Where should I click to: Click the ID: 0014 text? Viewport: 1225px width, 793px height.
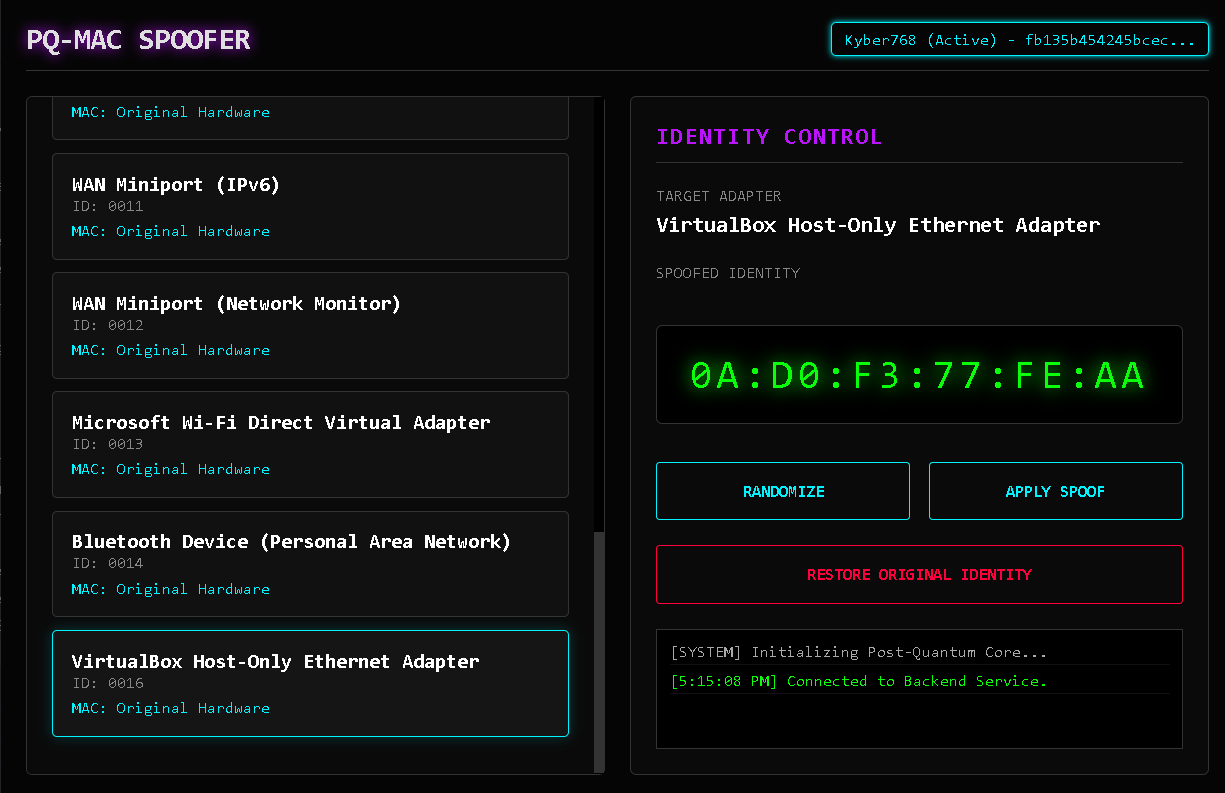pos(107,563)
